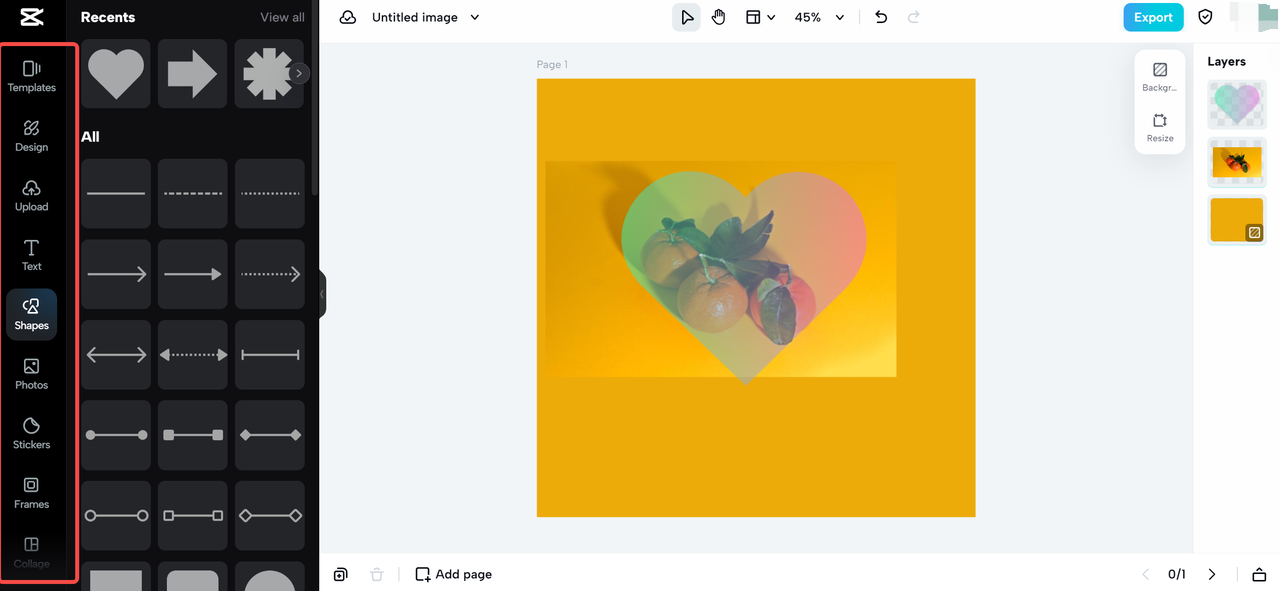This screenshot has width=1280, height=591.
Task: Open the Stickers panel
Action: pyautogui.click(x=31, y=434)
